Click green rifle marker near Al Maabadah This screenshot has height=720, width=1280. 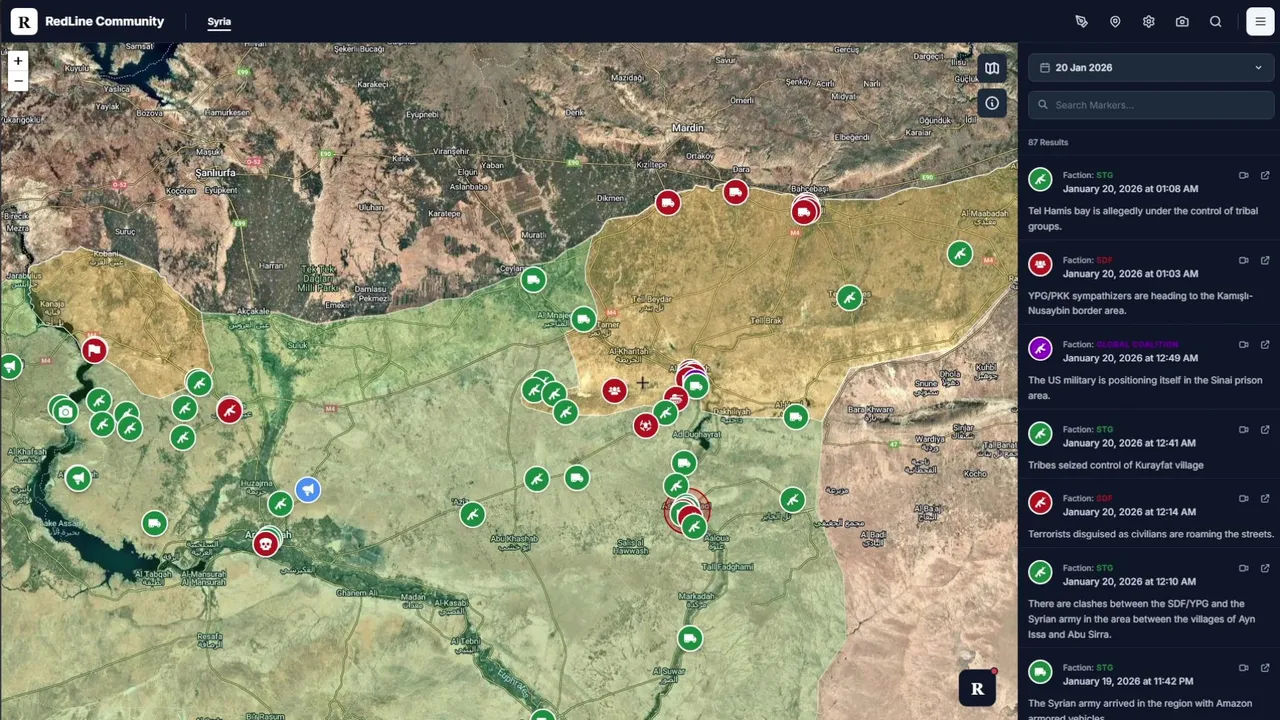[x=960, y=254]
